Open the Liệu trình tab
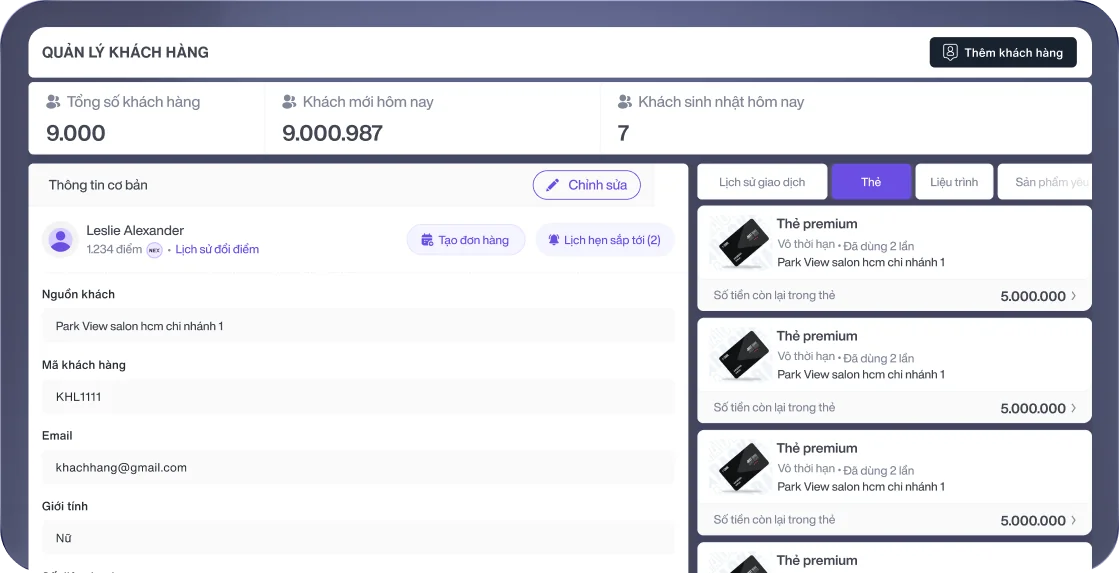 [x=954, y=182]
